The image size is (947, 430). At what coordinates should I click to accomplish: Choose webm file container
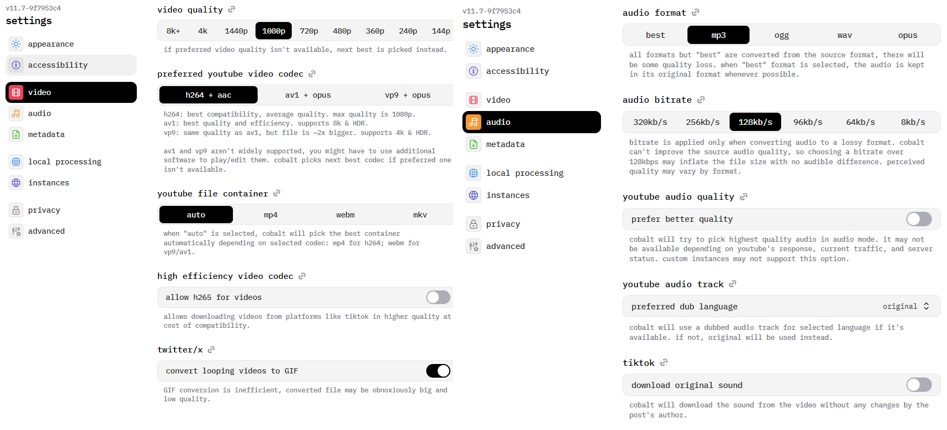pyautogui.click(x=345, y=215)
